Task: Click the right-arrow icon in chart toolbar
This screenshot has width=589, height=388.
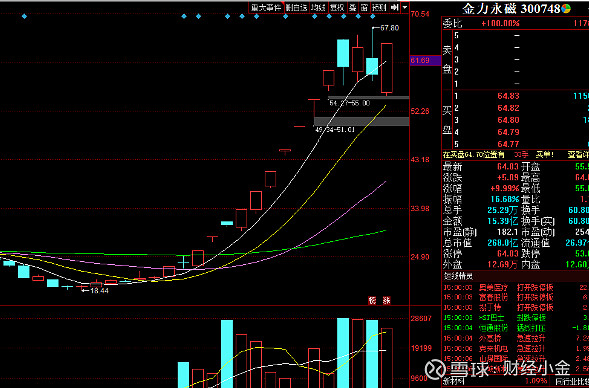Action: click(394, 8)
